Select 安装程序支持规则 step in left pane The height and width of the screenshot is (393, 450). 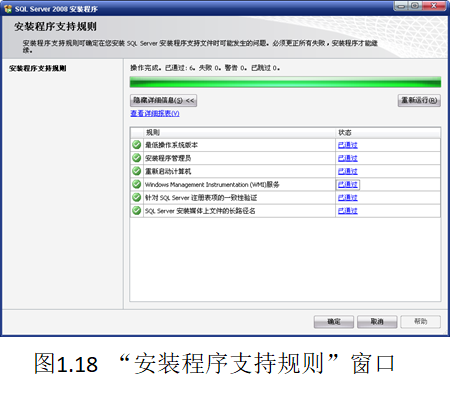(x=38, y=69)
